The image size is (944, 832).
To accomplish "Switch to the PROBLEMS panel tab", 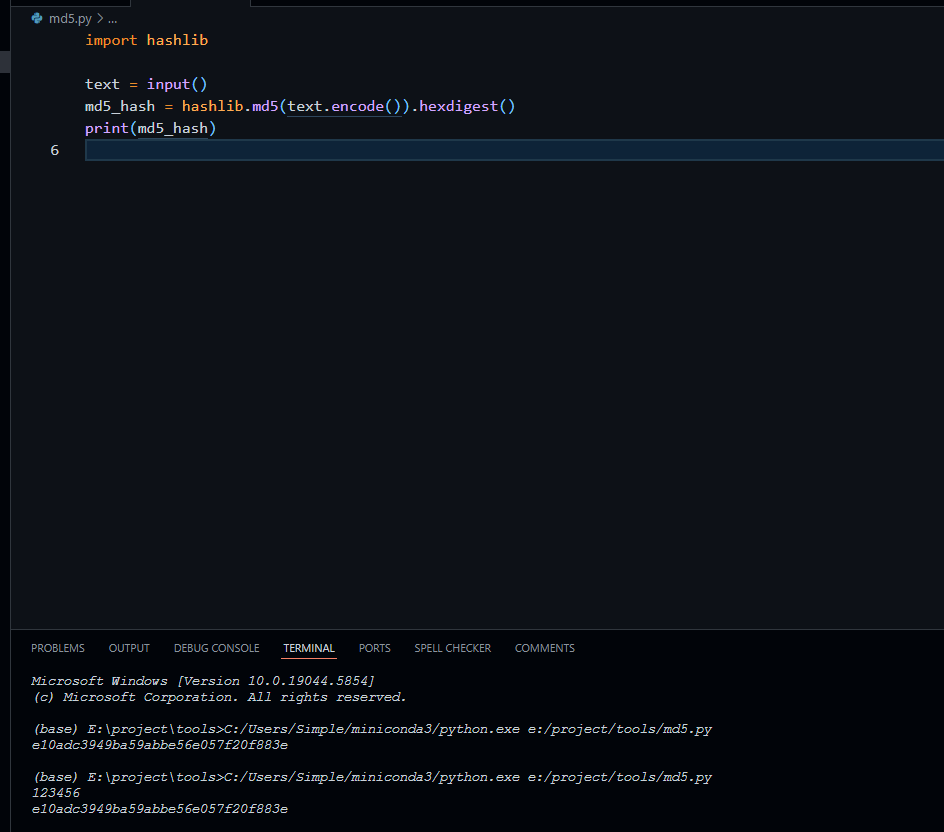I will [x=58, y=648].
